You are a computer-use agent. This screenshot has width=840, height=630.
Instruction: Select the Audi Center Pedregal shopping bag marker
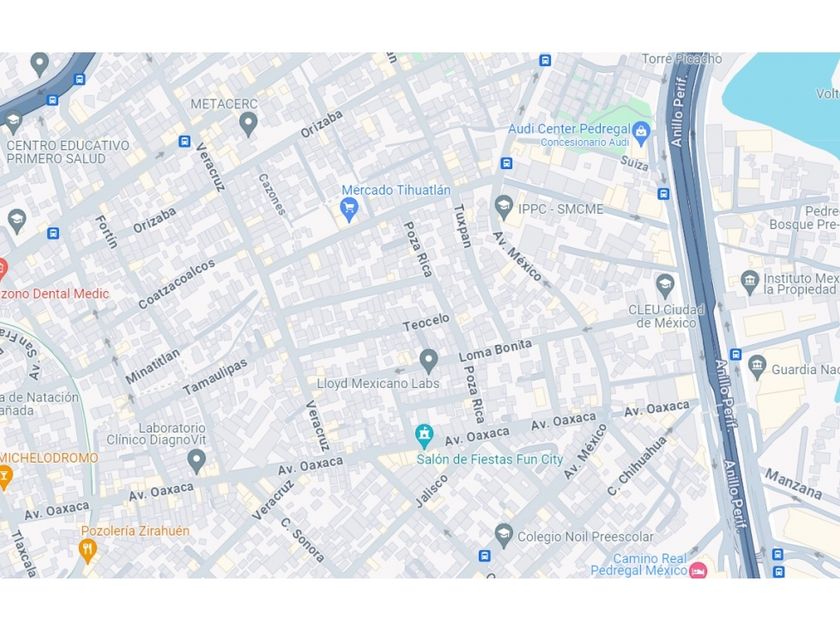(641, 133)
